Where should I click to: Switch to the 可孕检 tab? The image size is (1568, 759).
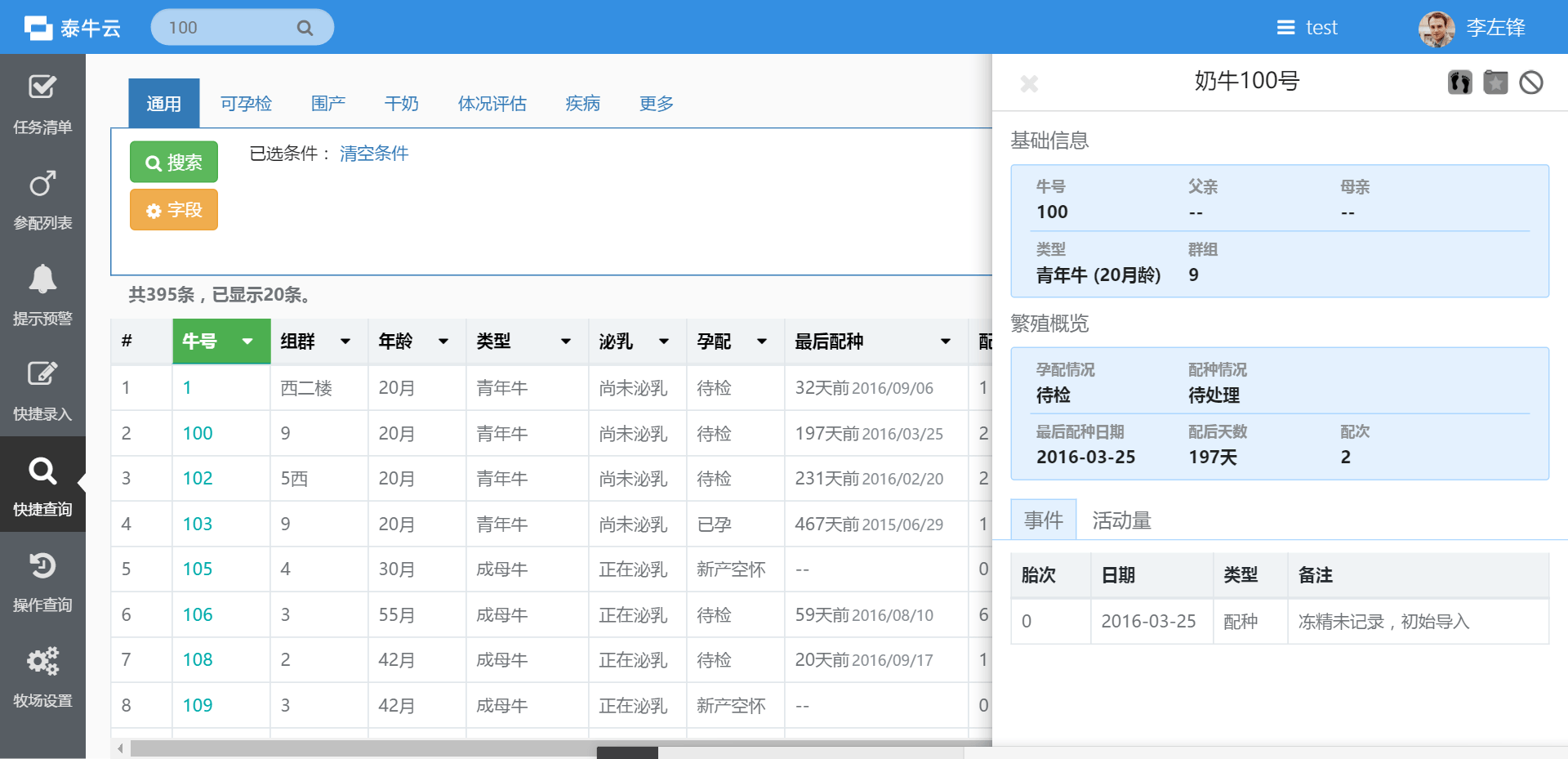(x=246, y=104)
